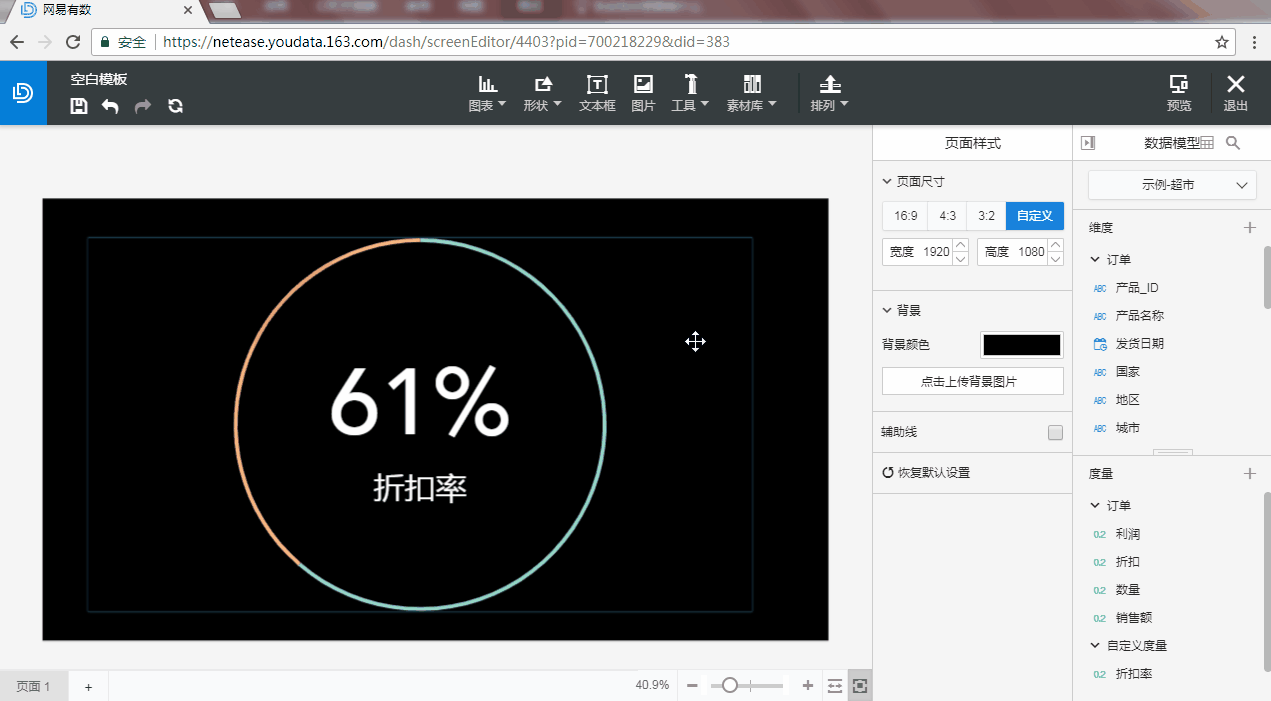Screen dimensions: 1271x701
Task: Increase the 宽度 width with up stepper
Action: point(960,245)
